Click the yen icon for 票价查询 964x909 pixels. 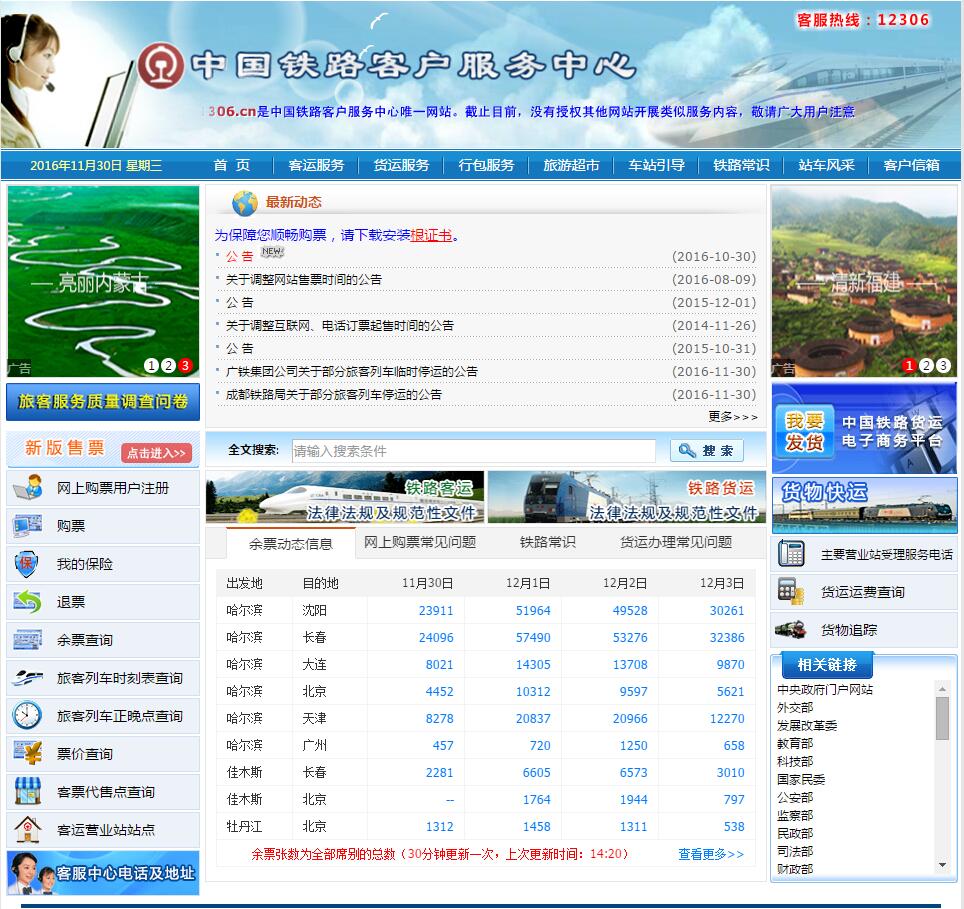[x=28, y=754]
